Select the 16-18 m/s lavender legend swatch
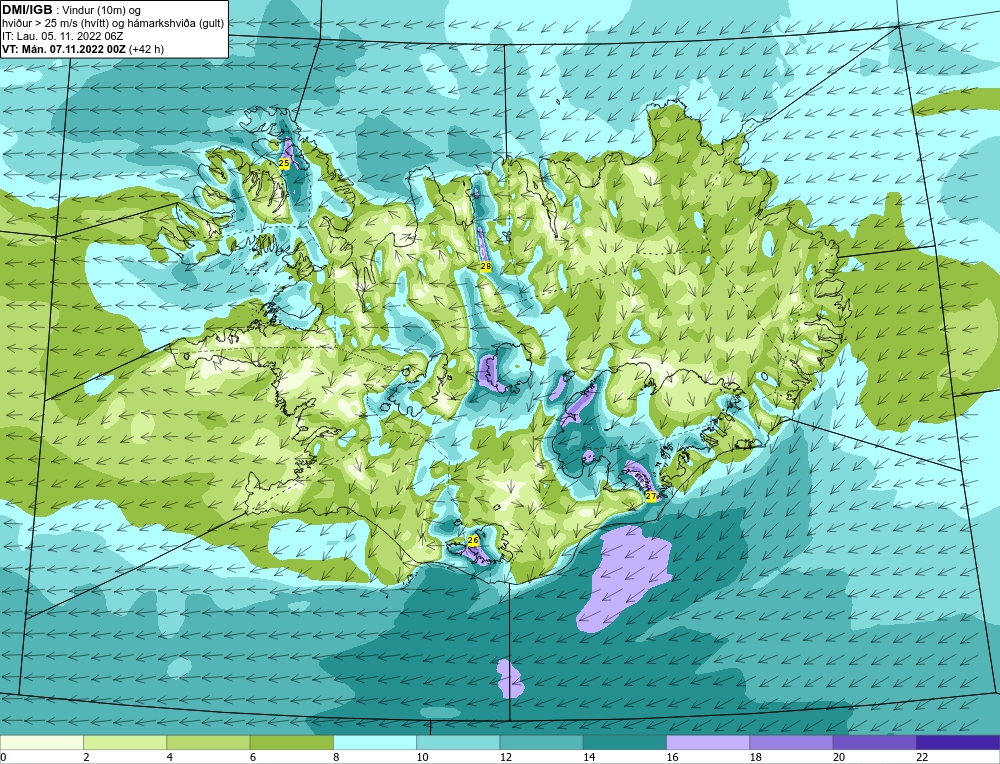The height and width of the screenshot is (764, 1000). 708,742
